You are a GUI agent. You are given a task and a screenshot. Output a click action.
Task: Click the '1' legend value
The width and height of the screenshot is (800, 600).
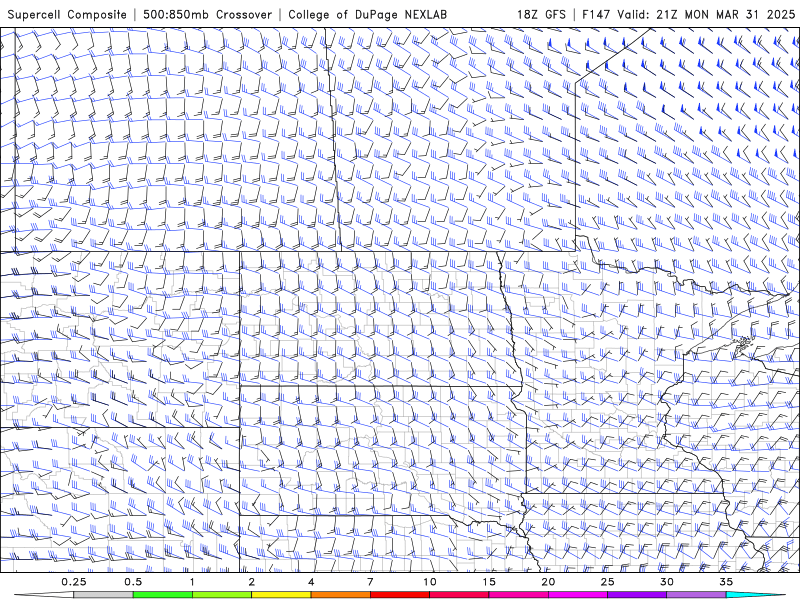click(x=192, y=582)
